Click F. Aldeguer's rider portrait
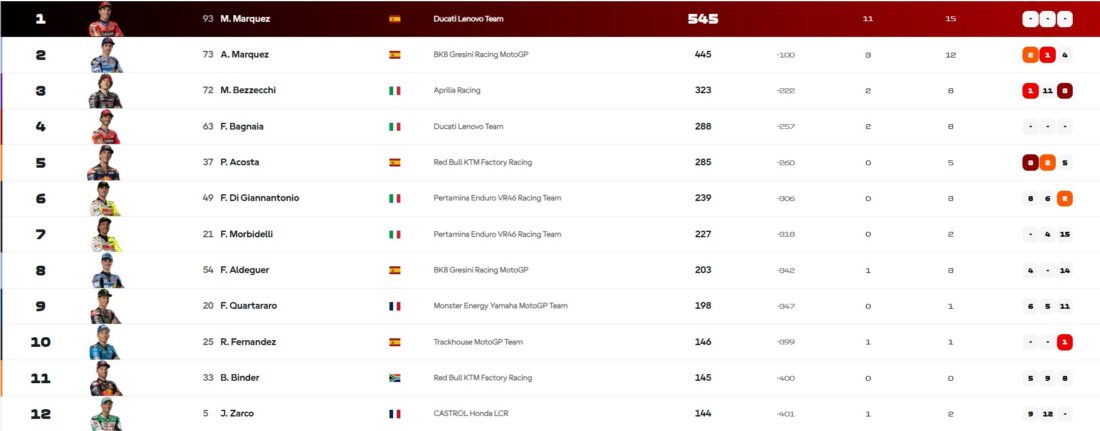1100x431 pixels. click(x=105, y=270)
